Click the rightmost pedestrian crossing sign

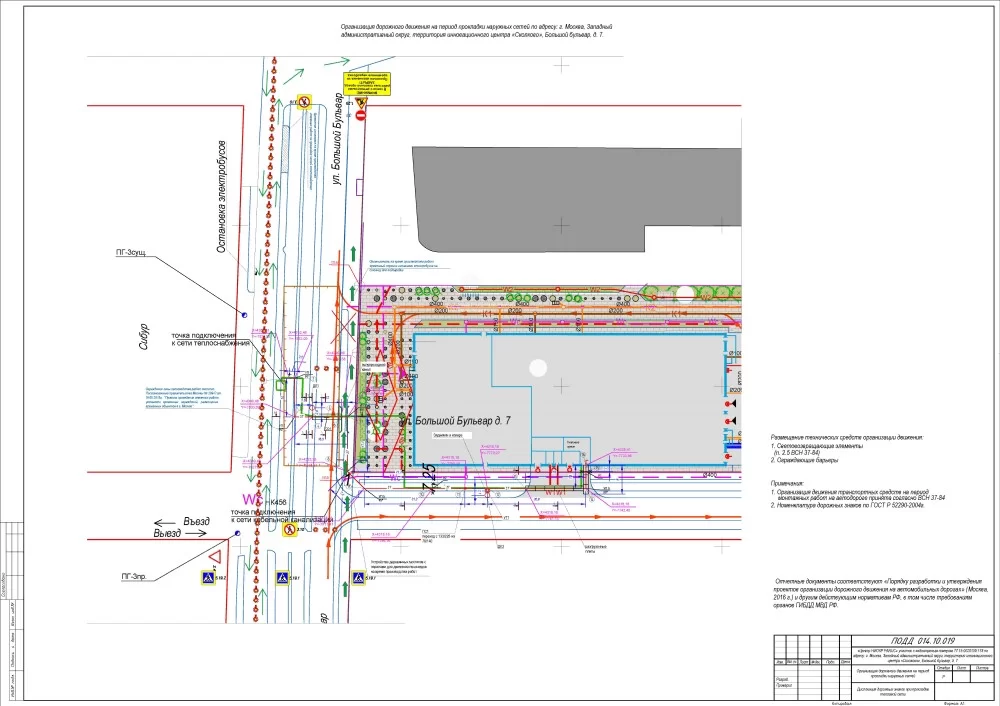click(x=358, y=578)
